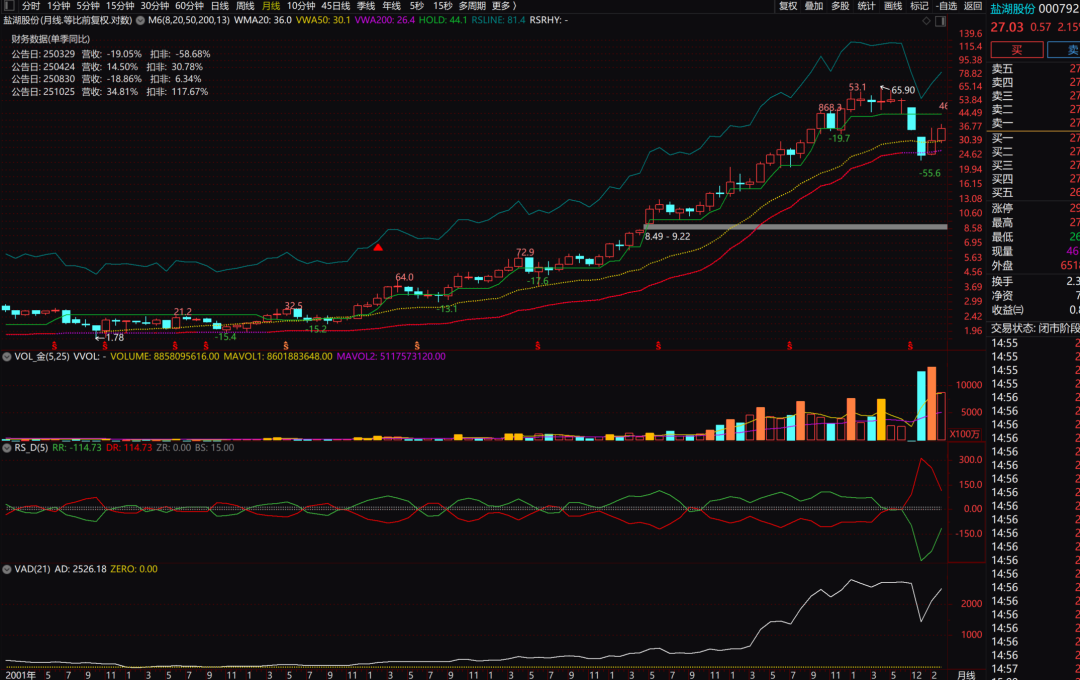Click the 交易状态 trading status line
The height and width of the screenshot is (680, 1080).
point(1035,329)
